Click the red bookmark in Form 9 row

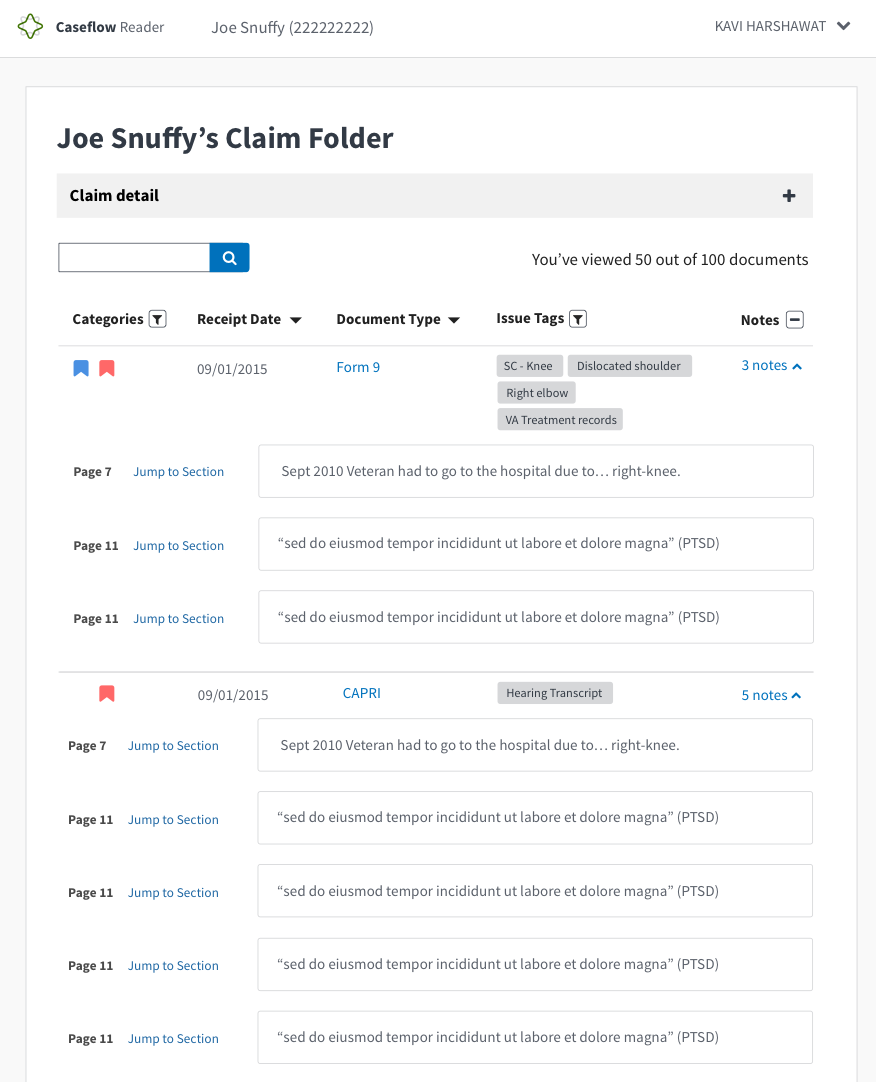tap(106, 368)
